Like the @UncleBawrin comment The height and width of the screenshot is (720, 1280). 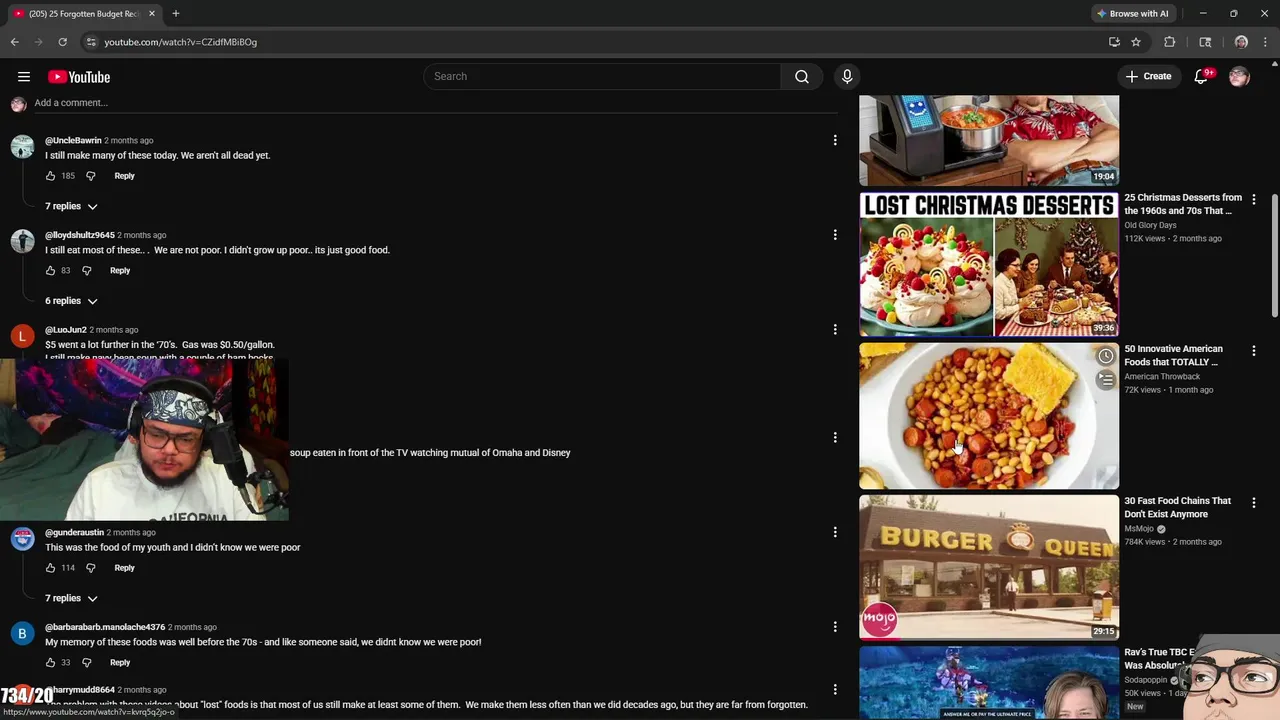(50, 176)
